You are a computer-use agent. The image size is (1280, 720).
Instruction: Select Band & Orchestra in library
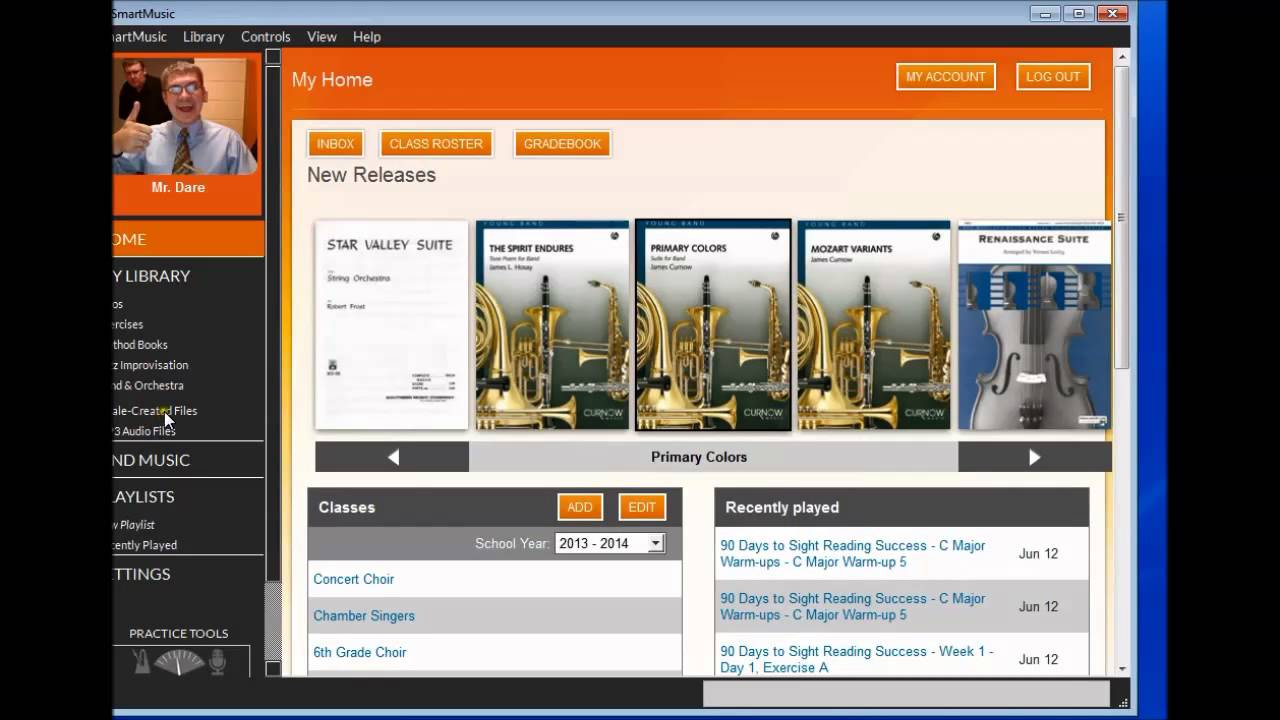point(148,385)
